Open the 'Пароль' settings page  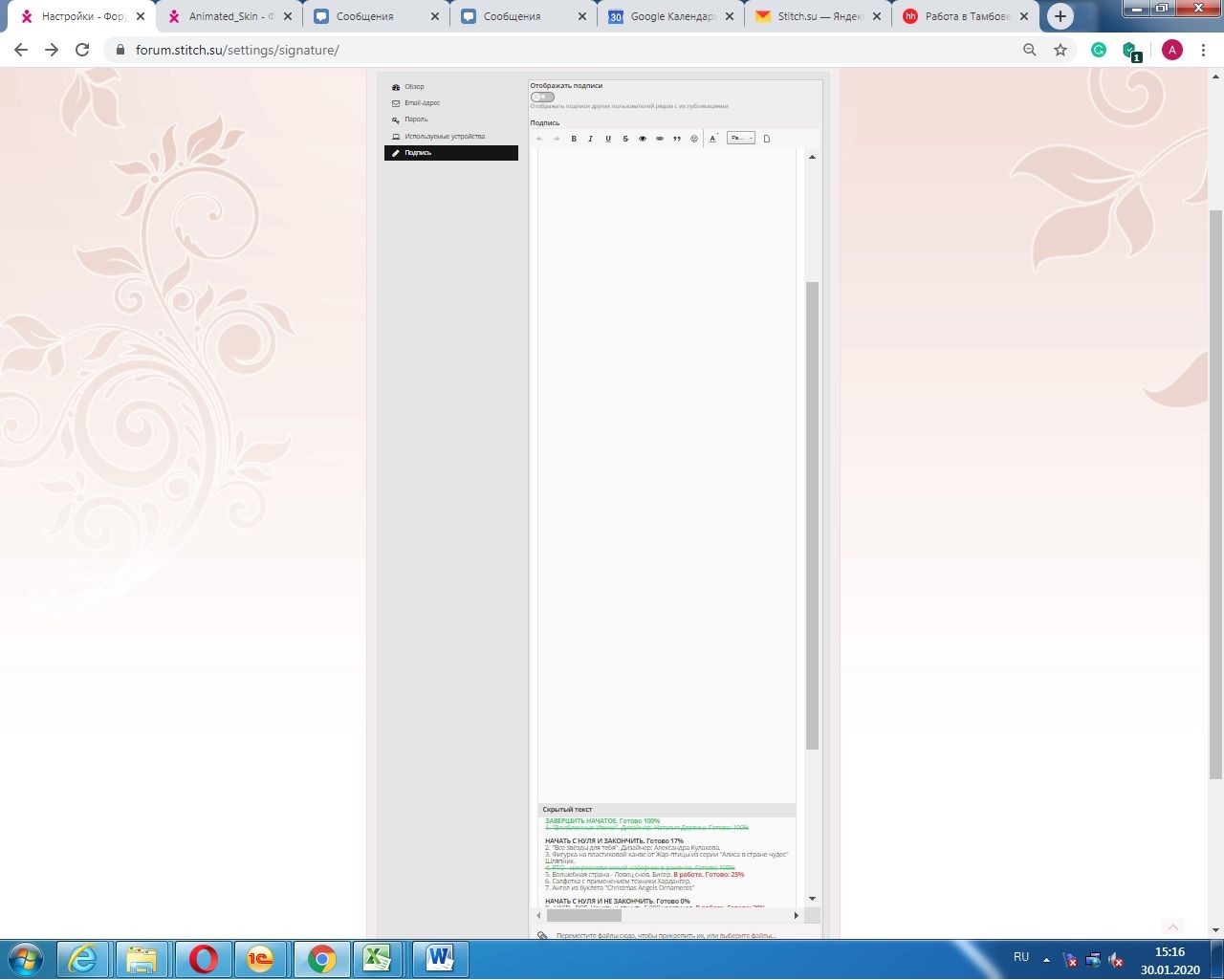click(x=416, y=120)
